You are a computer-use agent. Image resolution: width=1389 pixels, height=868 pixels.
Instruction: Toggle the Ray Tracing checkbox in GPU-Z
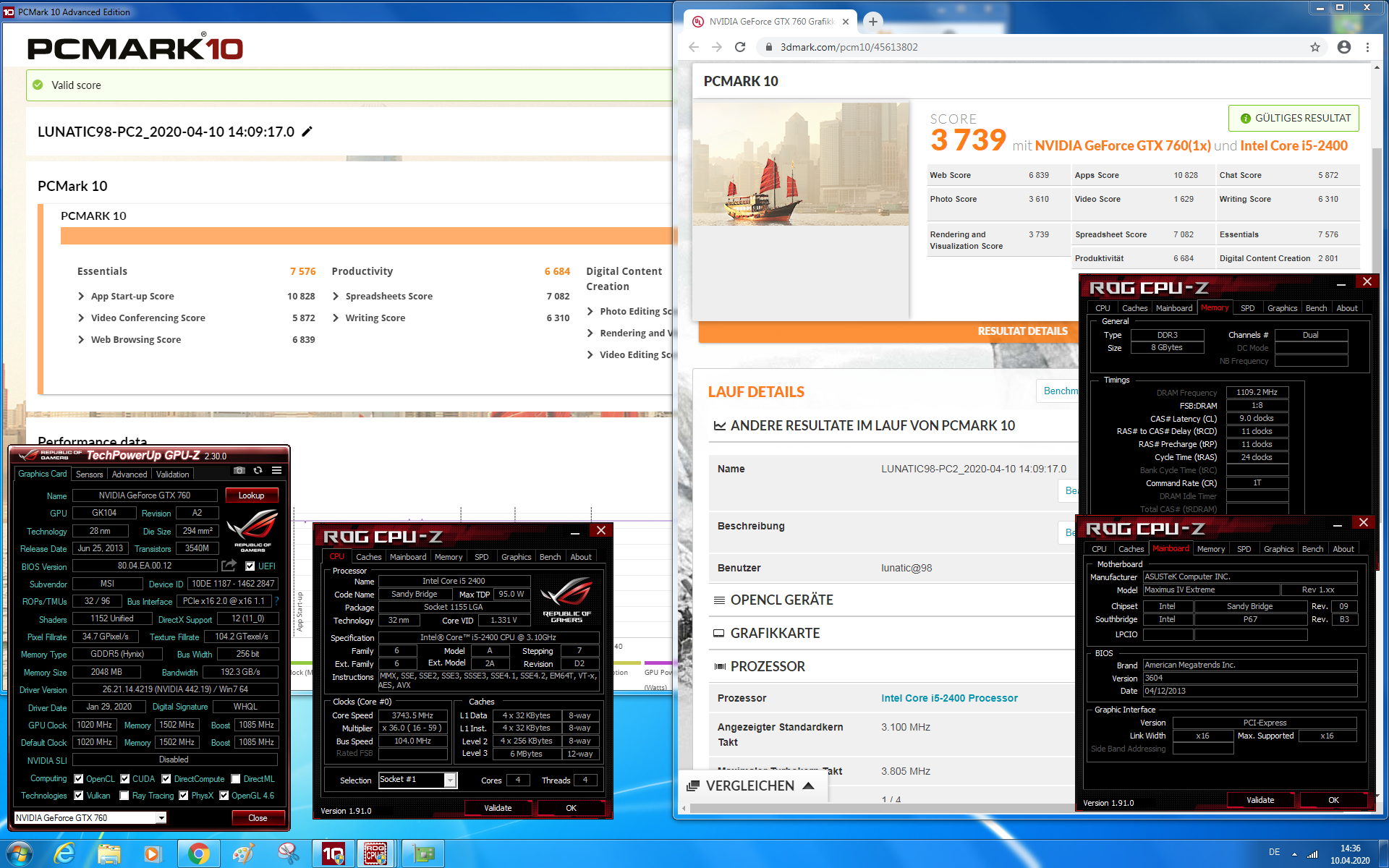(x=124, y=796)
